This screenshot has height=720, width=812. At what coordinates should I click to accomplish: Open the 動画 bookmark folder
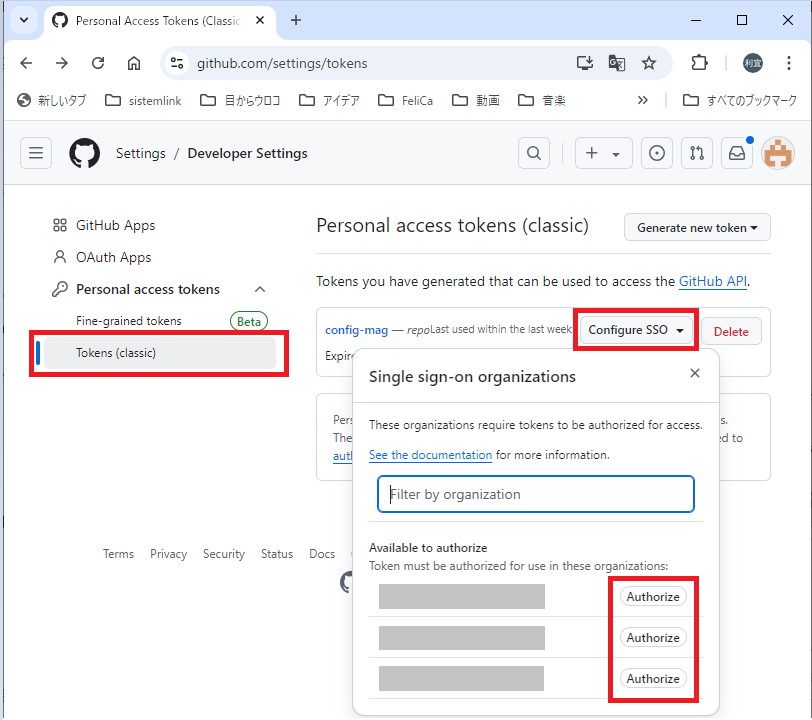tap(475, 100)
